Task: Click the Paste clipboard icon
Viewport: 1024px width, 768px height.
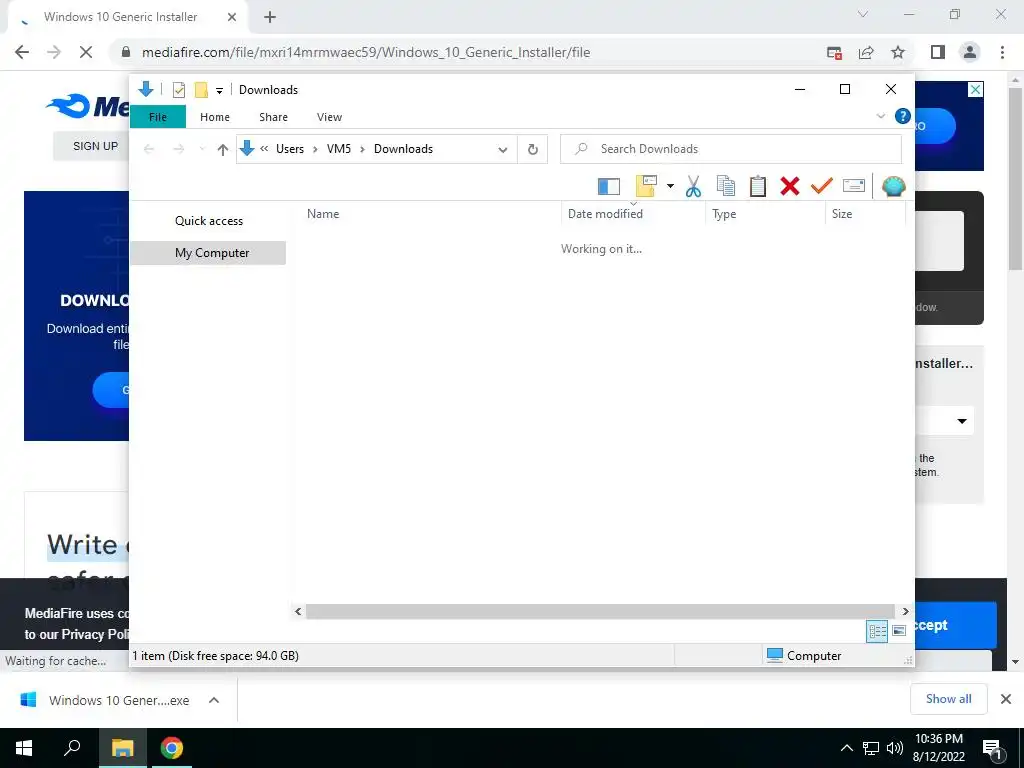Action: tap(758, 186)
